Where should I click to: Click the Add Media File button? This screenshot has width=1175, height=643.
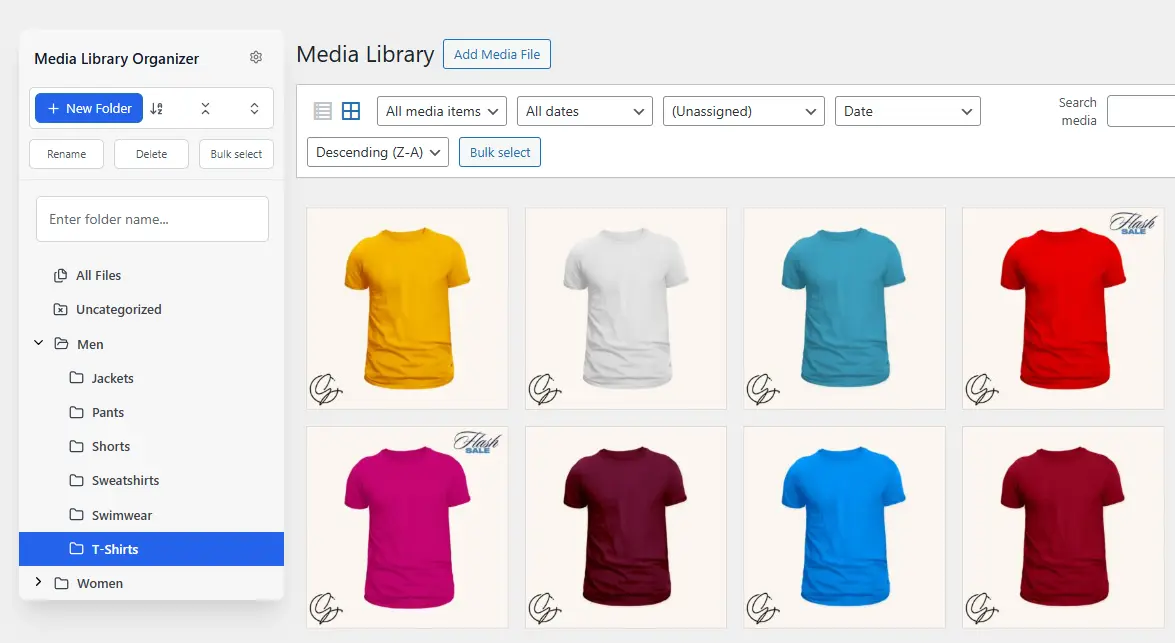[x=497, y=54]
